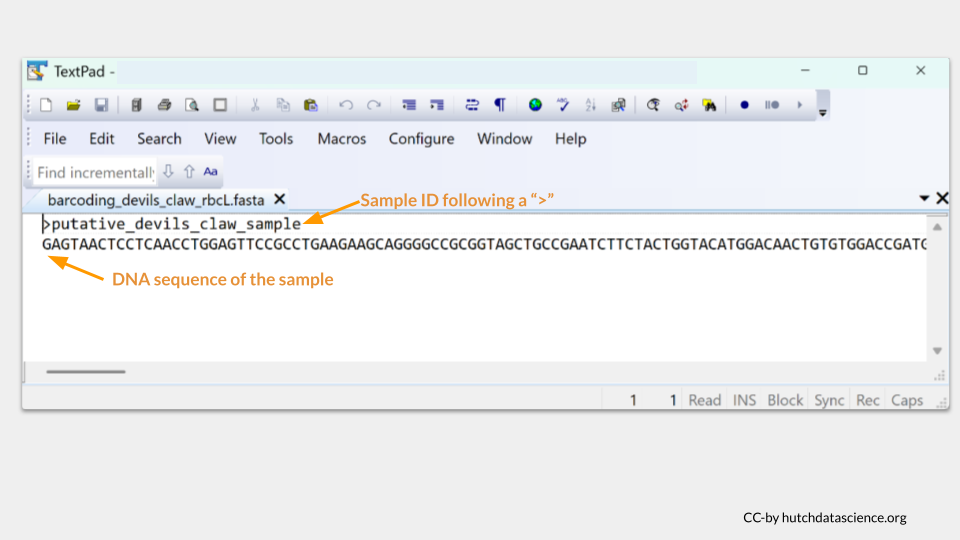This screenshot has width=960, height=540.
Task: Print the document with the printer icon
Action: tap(164, 105)
